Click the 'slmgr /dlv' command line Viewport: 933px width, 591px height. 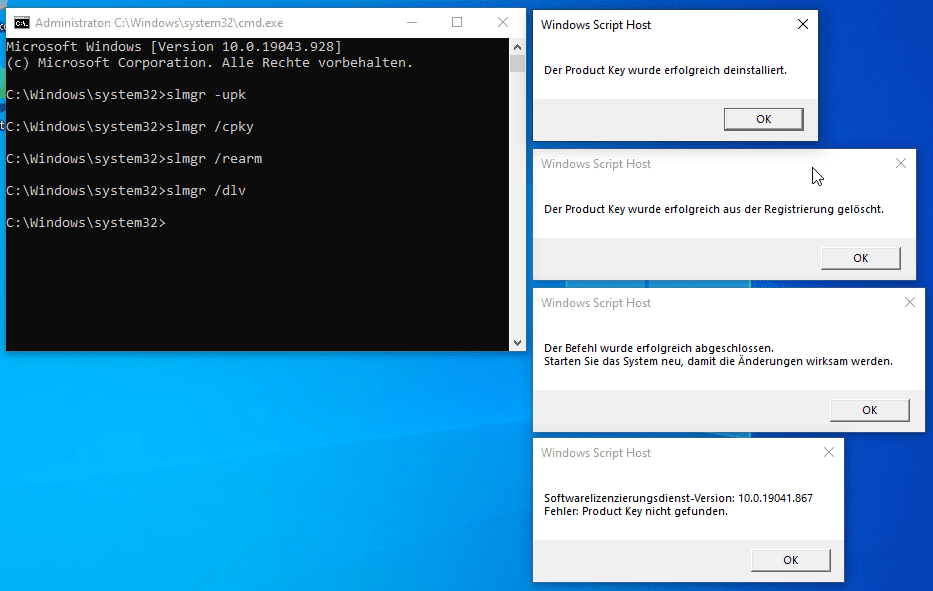[126, 191]
